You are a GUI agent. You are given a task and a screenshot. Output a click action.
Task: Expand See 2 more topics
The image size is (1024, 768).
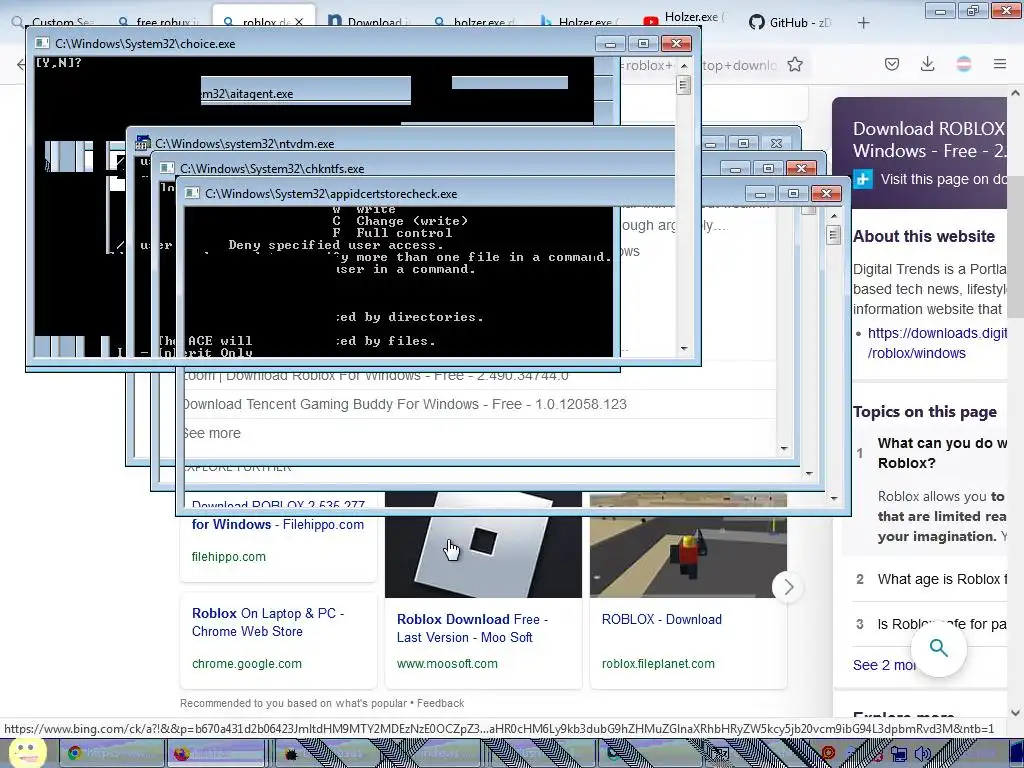click(884, 665)
